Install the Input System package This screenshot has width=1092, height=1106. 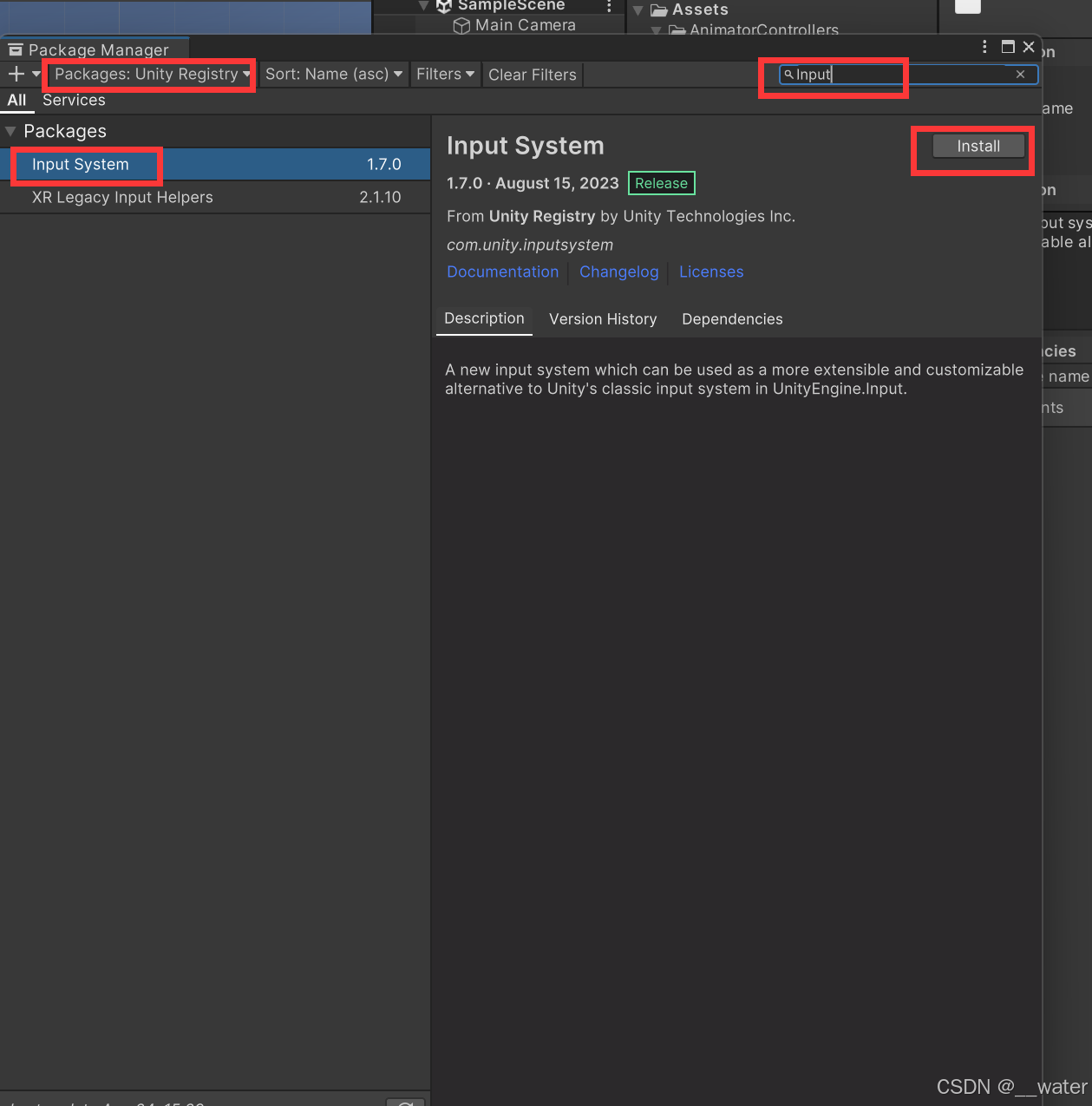(978, 147)
